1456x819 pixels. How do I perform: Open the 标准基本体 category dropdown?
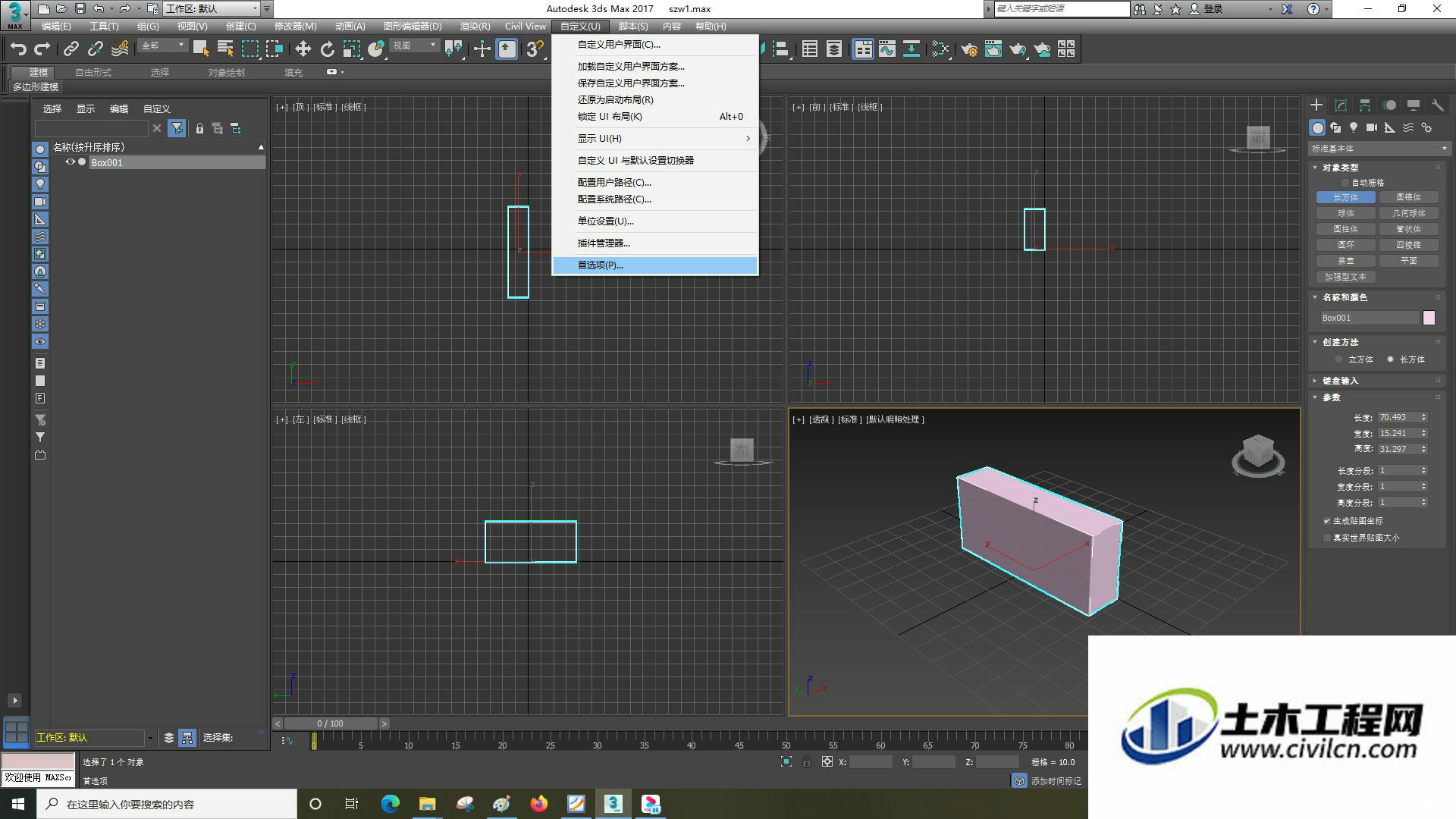1379,149
